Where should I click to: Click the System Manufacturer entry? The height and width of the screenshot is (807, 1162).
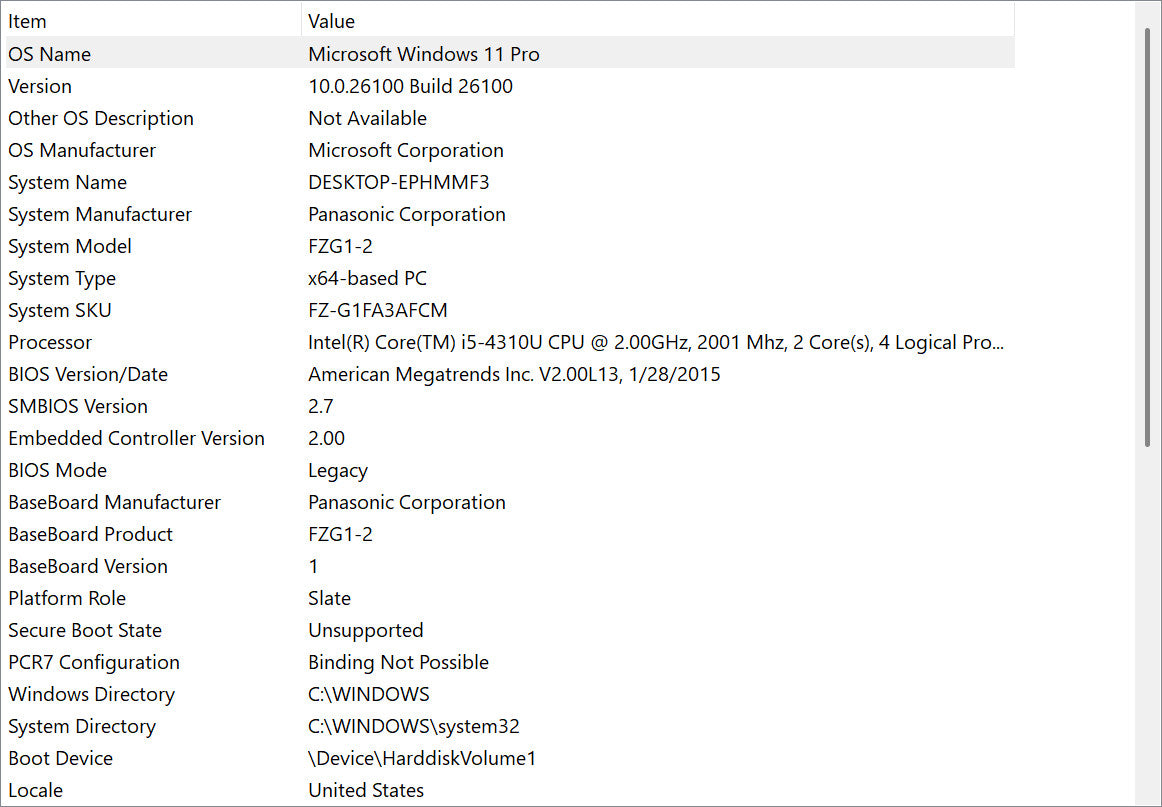[100, 214]
